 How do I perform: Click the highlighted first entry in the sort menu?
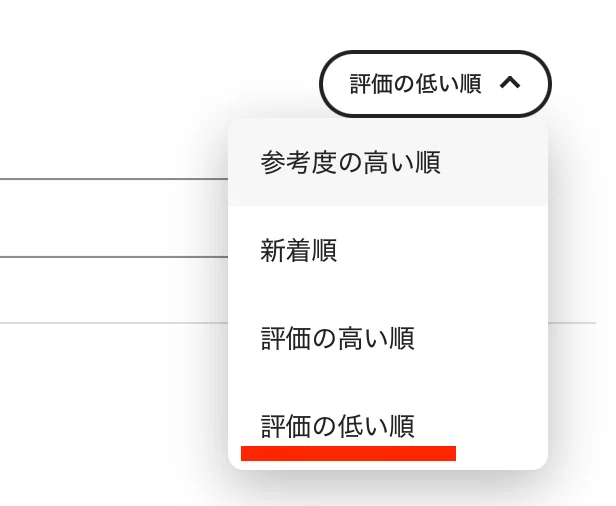(x=388, y=162)
